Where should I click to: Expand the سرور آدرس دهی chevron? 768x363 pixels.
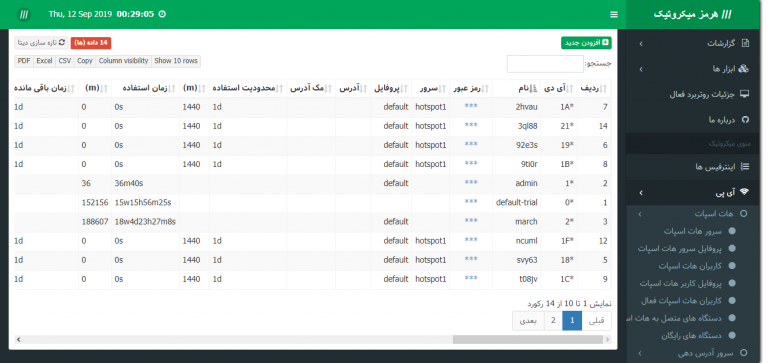pyautogui.click(x=640, y=353)
